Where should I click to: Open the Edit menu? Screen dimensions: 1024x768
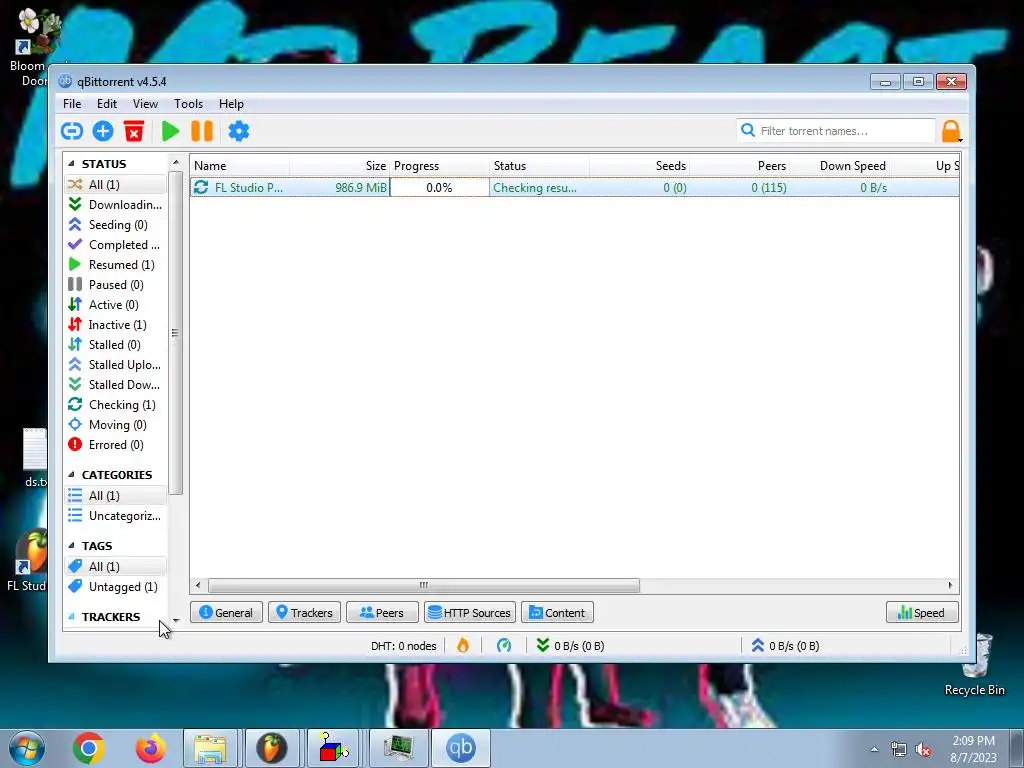click(x=106, y=104)
